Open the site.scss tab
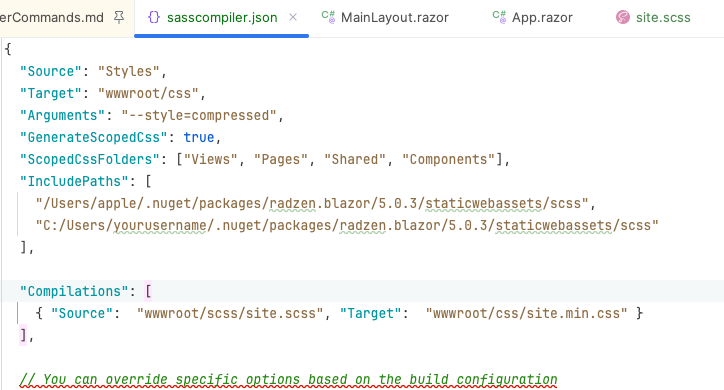 663,18
